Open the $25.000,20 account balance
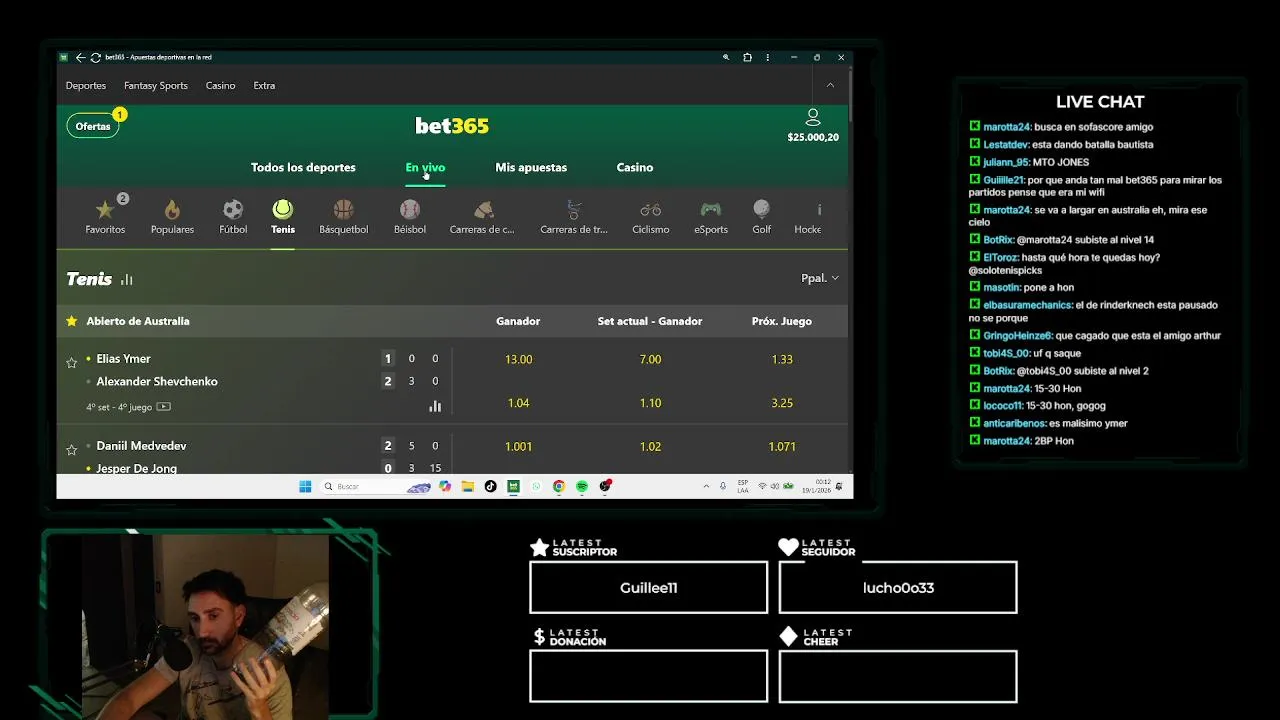 click(813, 137)
